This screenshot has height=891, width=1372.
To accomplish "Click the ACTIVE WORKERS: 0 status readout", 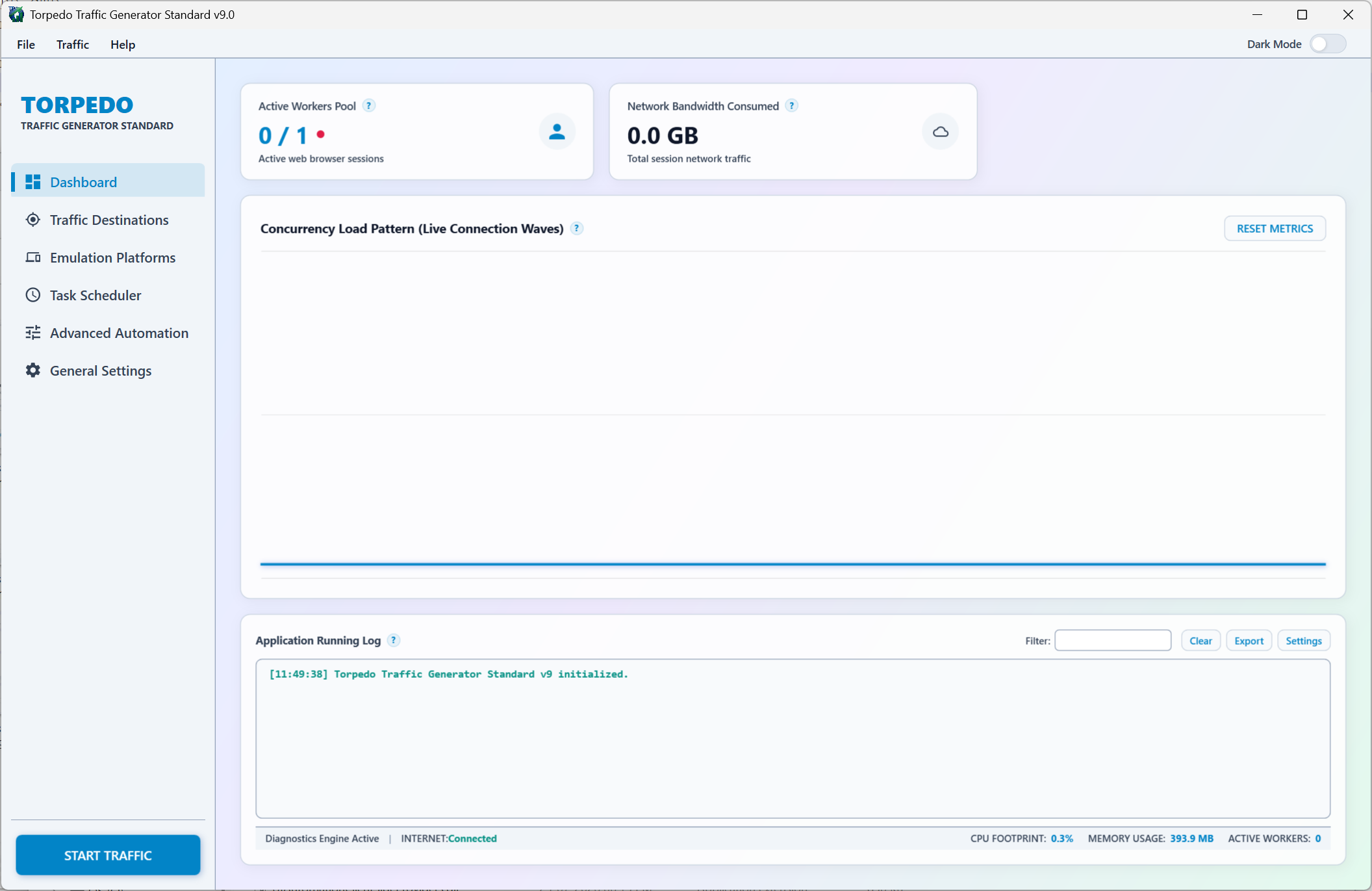I will (x=1275, y=838).
